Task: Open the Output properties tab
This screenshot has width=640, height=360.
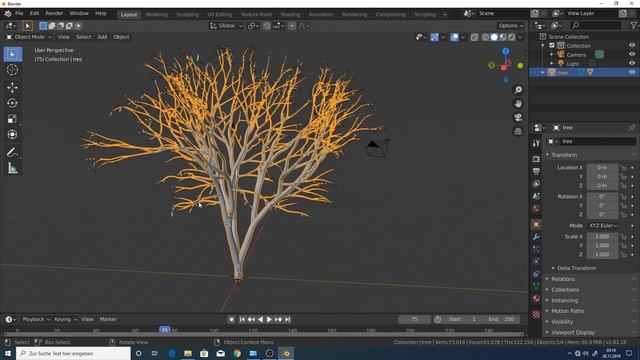Action: tap(536, 171)
